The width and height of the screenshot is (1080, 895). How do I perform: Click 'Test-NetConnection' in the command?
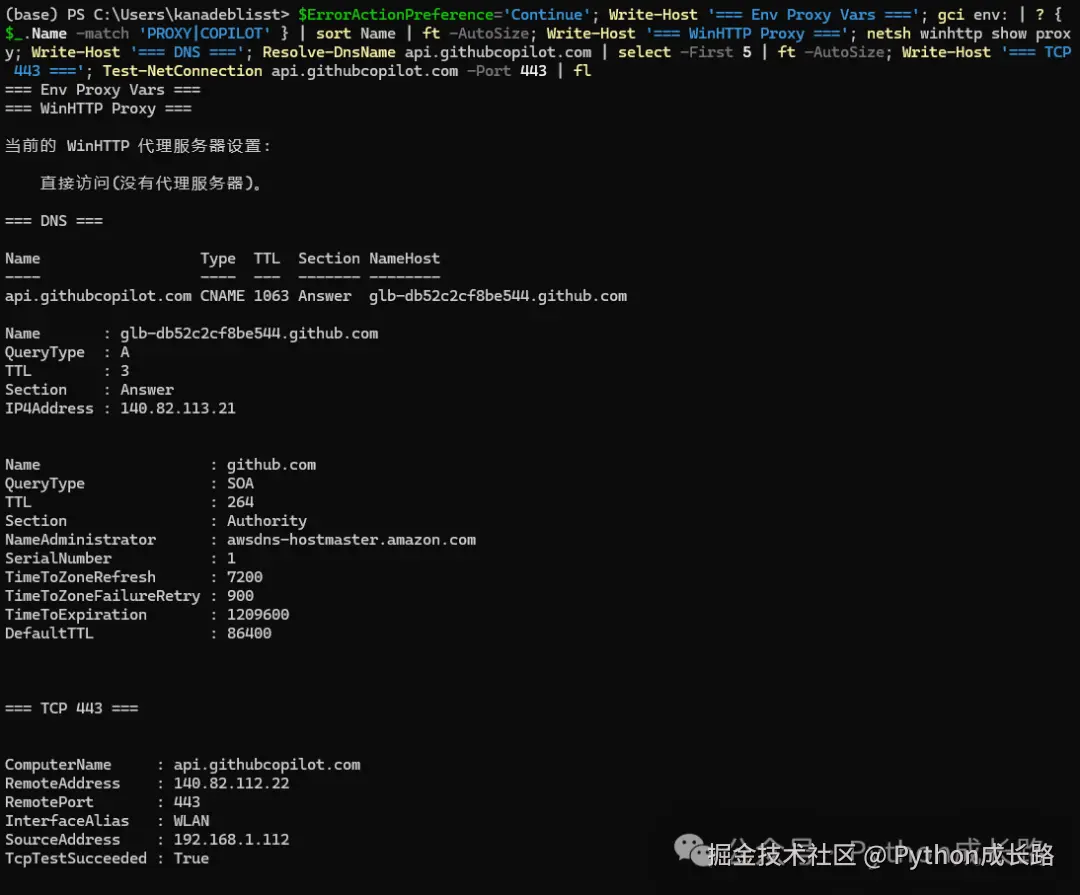(183, 71)
